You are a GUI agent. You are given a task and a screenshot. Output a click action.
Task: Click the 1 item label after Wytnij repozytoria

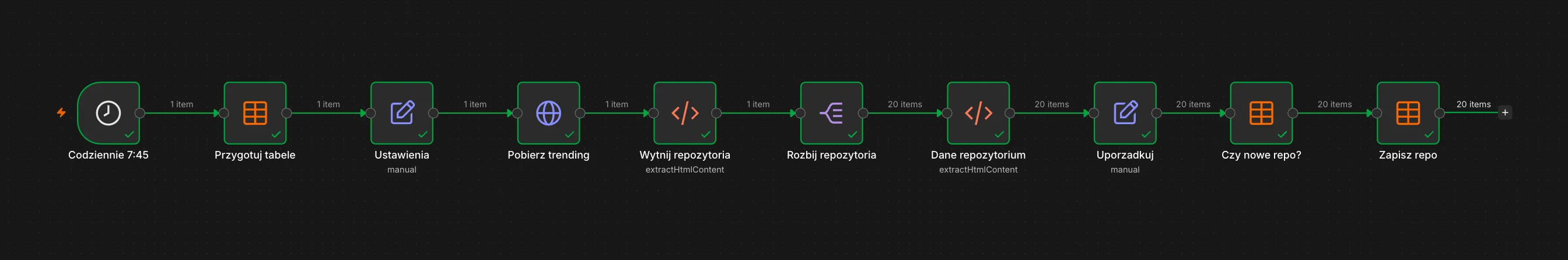point(758,104)
